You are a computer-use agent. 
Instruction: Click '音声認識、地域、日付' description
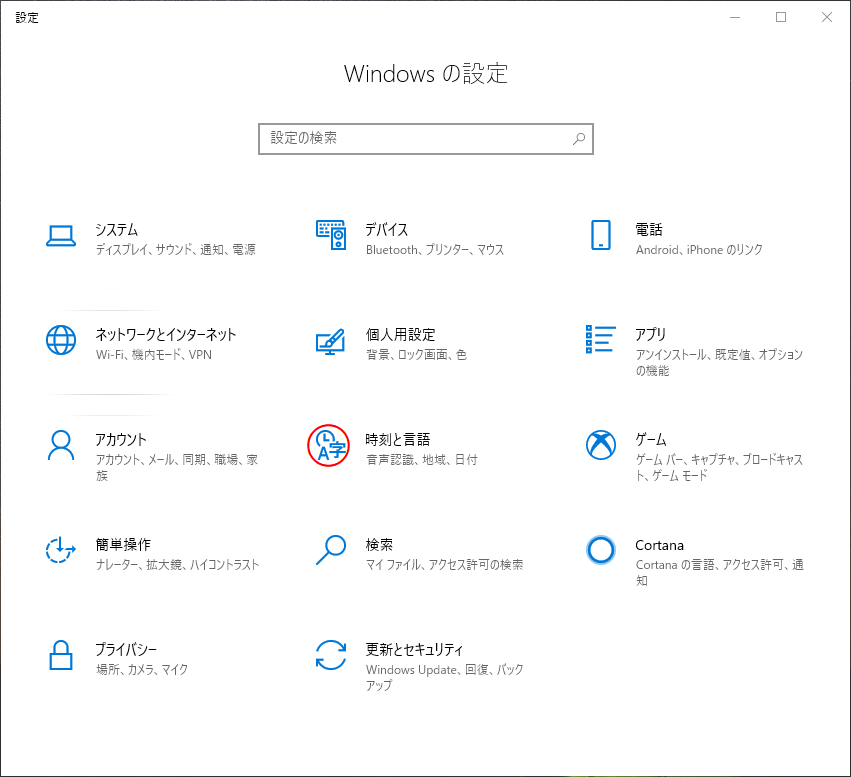pos(422,460)
